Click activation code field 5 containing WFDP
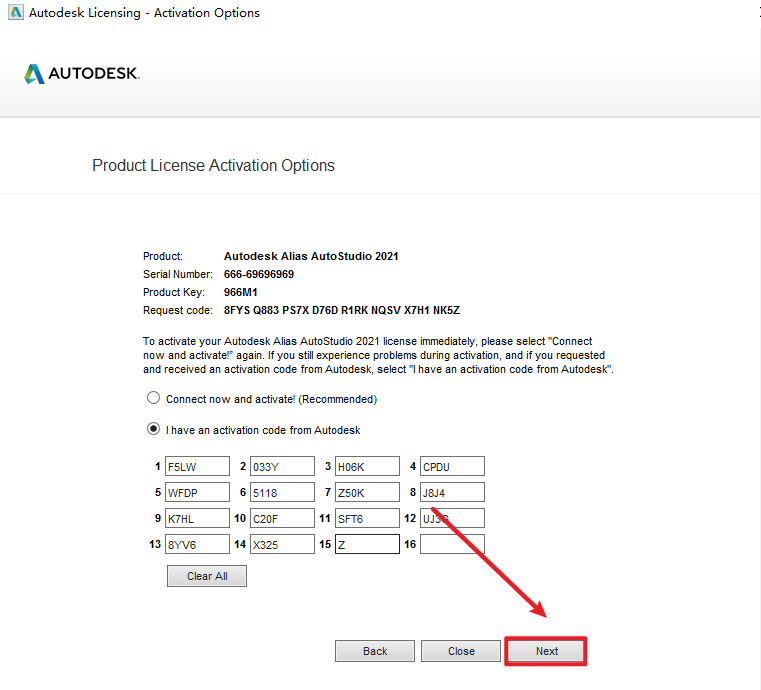The height and width of the screenshot is (690, 761). click(197, 492)
